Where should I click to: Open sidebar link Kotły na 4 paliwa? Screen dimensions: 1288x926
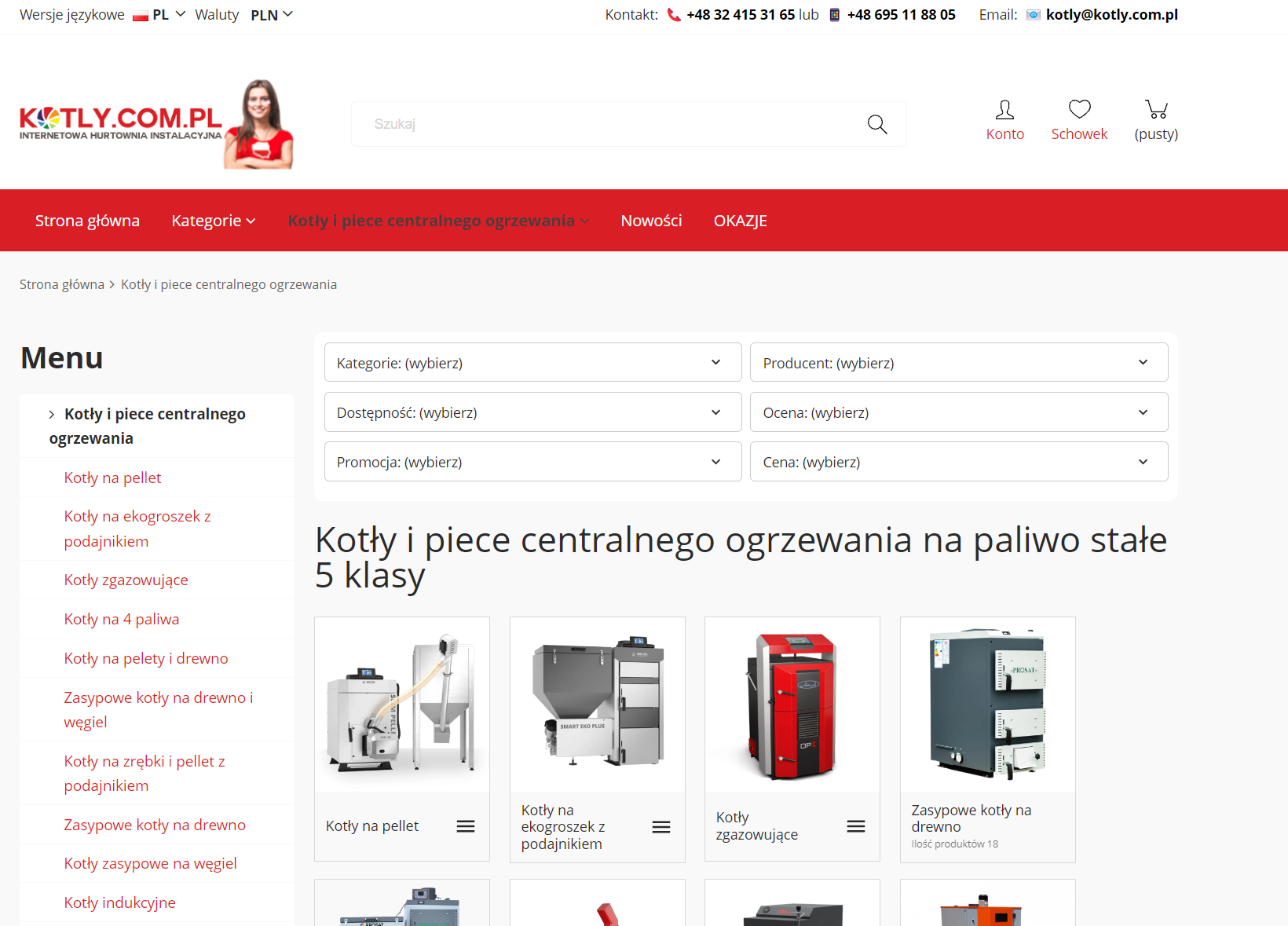121,619
